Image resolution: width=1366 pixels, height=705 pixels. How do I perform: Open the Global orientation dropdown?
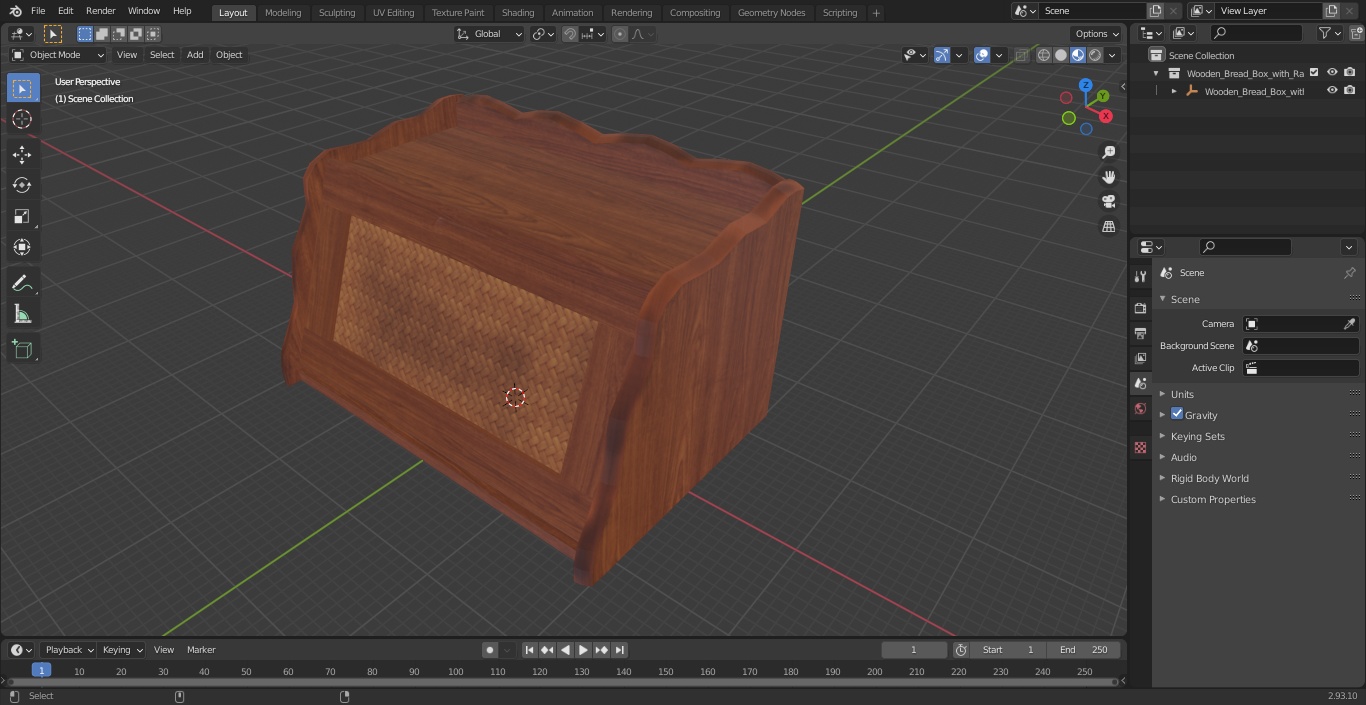click(490, 34)
